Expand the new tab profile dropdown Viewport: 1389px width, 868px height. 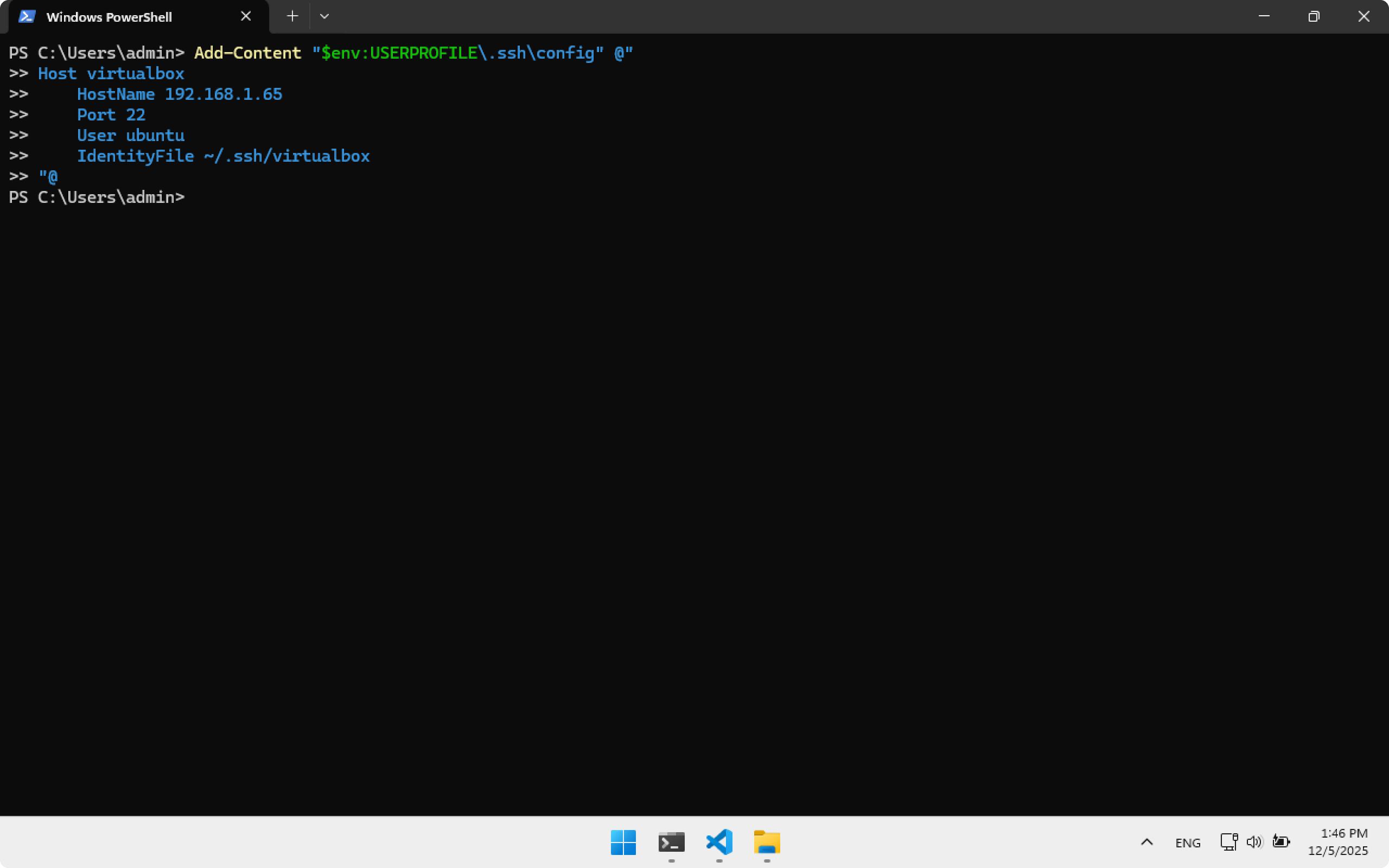pyautogui.click(x=324, y=16)
